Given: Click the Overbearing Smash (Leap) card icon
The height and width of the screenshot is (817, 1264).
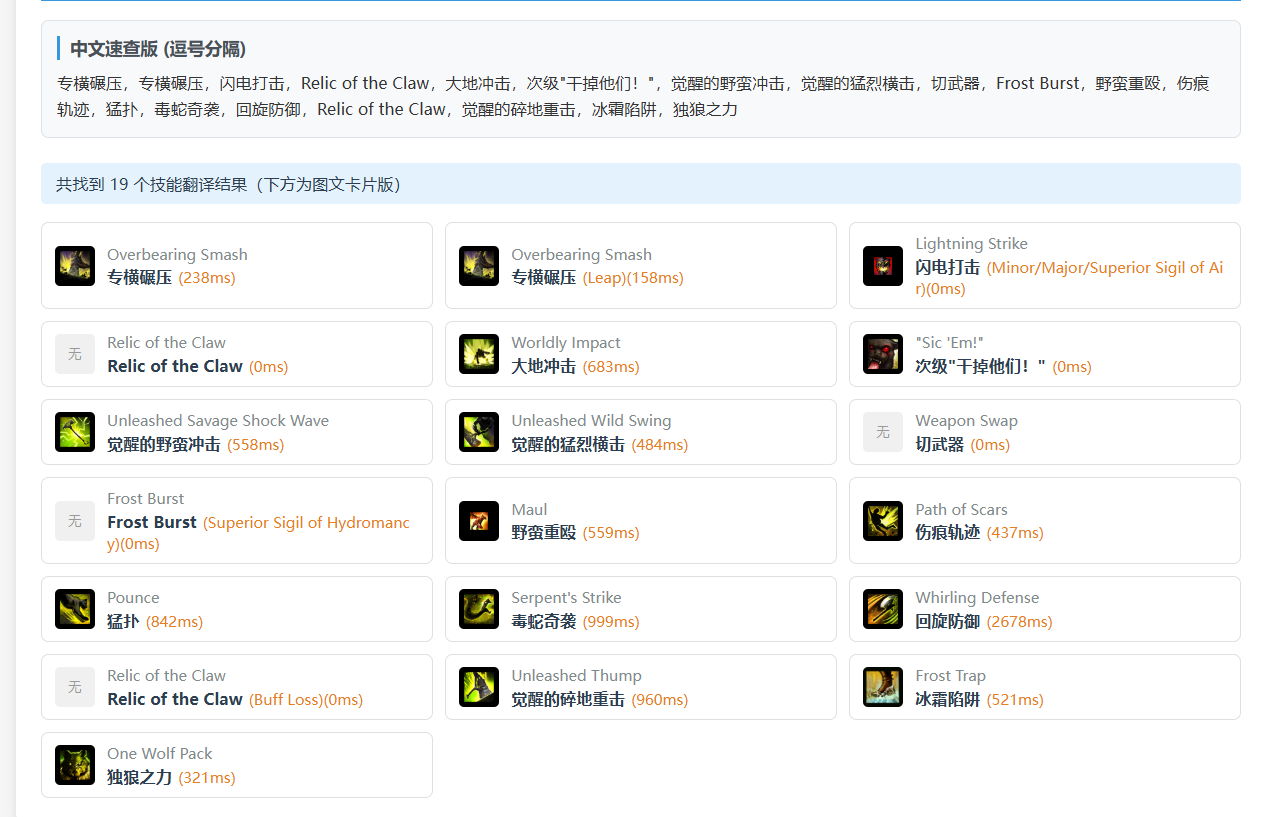Looking at the screenshot, I should (x=478, y=266).
